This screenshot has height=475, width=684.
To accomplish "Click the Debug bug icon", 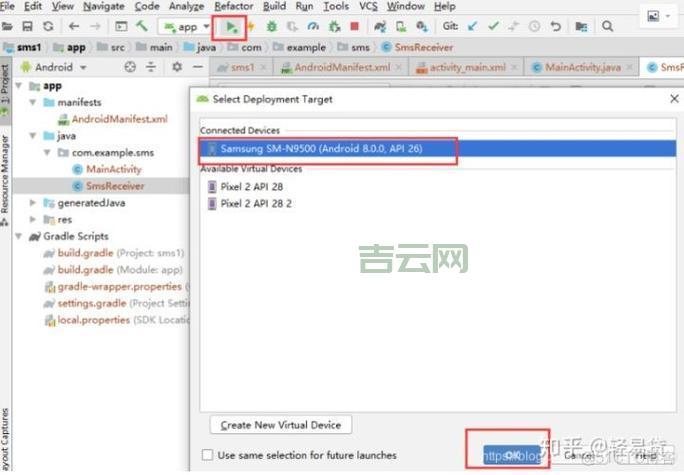I will click(x=271, y=27).
